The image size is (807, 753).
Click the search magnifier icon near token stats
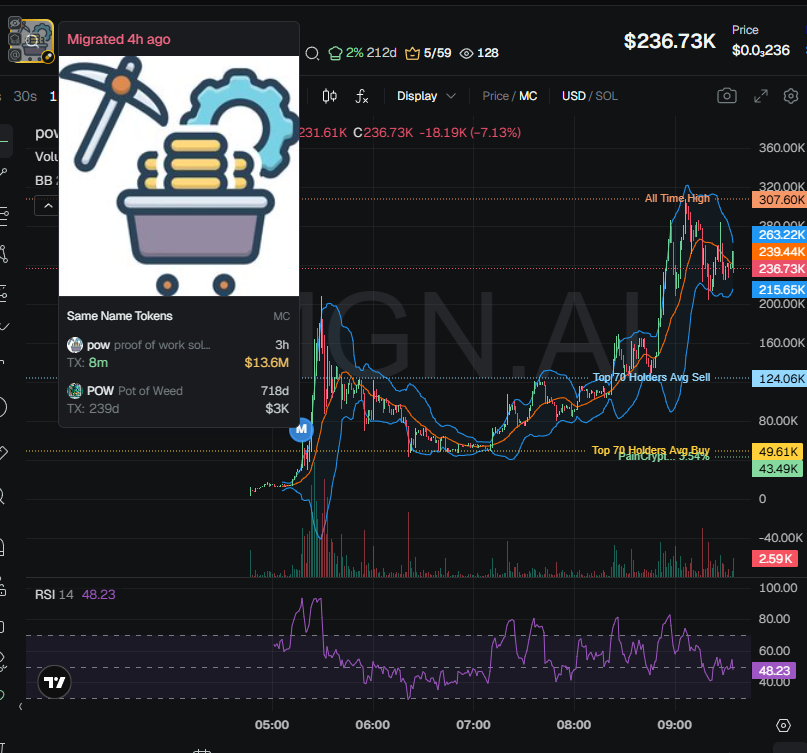pos(311,53)
